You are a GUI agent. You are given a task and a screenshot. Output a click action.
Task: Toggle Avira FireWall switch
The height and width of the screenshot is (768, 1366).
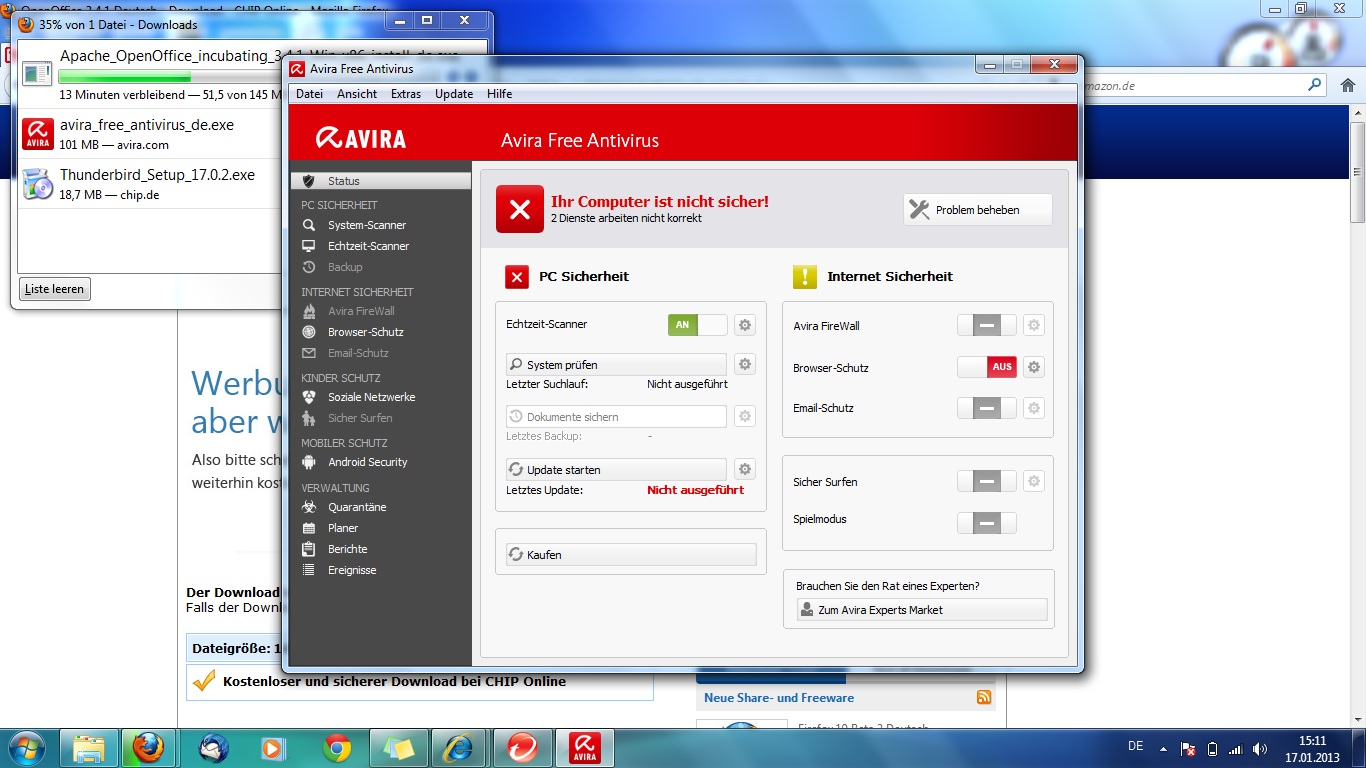[987, 325]
